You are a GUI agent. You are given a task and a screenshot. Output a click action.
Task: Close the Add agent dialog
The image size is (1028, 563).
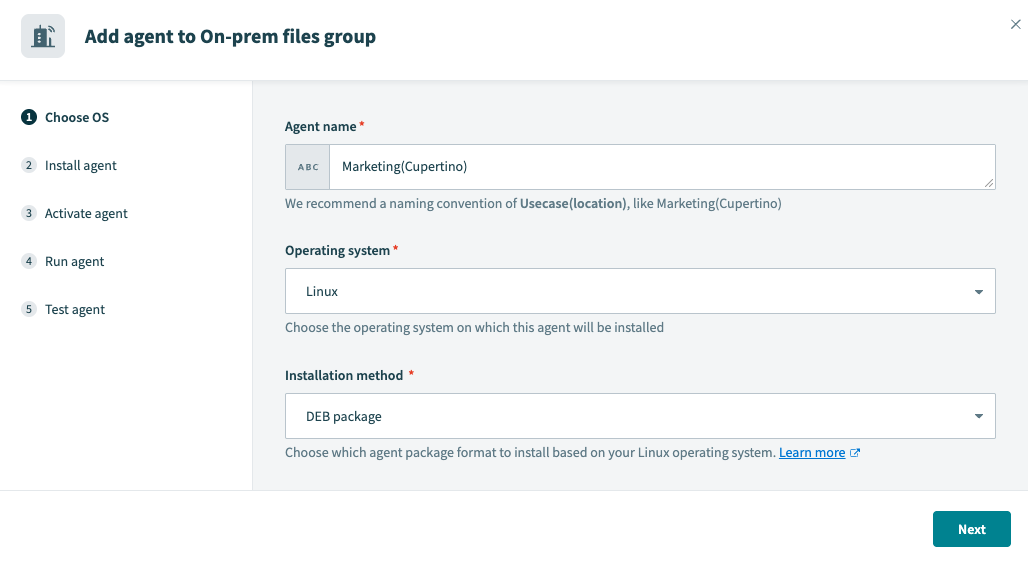pos(1015,25)
